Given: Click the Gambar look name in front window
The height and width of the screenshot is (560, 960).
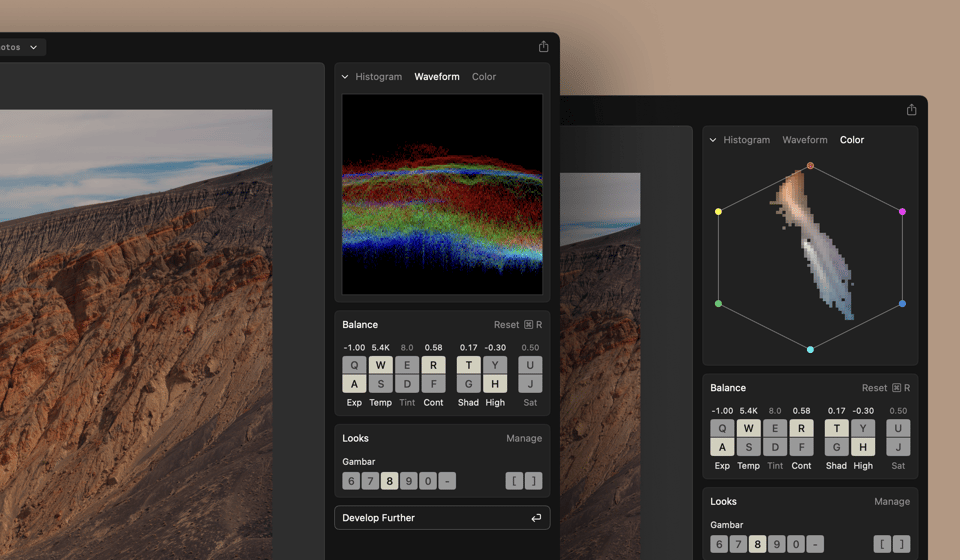Looking at the screenshot, I should coord(358,461).
